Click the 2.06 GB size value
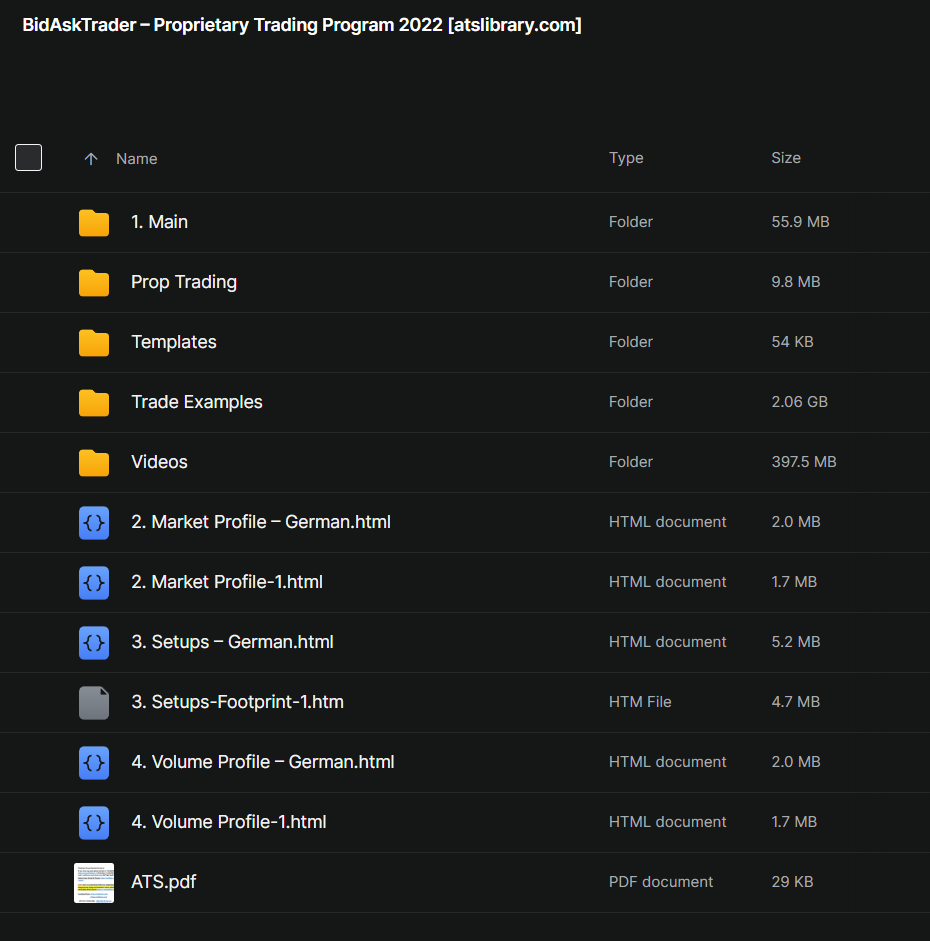Viewport: 930px width, 941px height. point(799,402)
